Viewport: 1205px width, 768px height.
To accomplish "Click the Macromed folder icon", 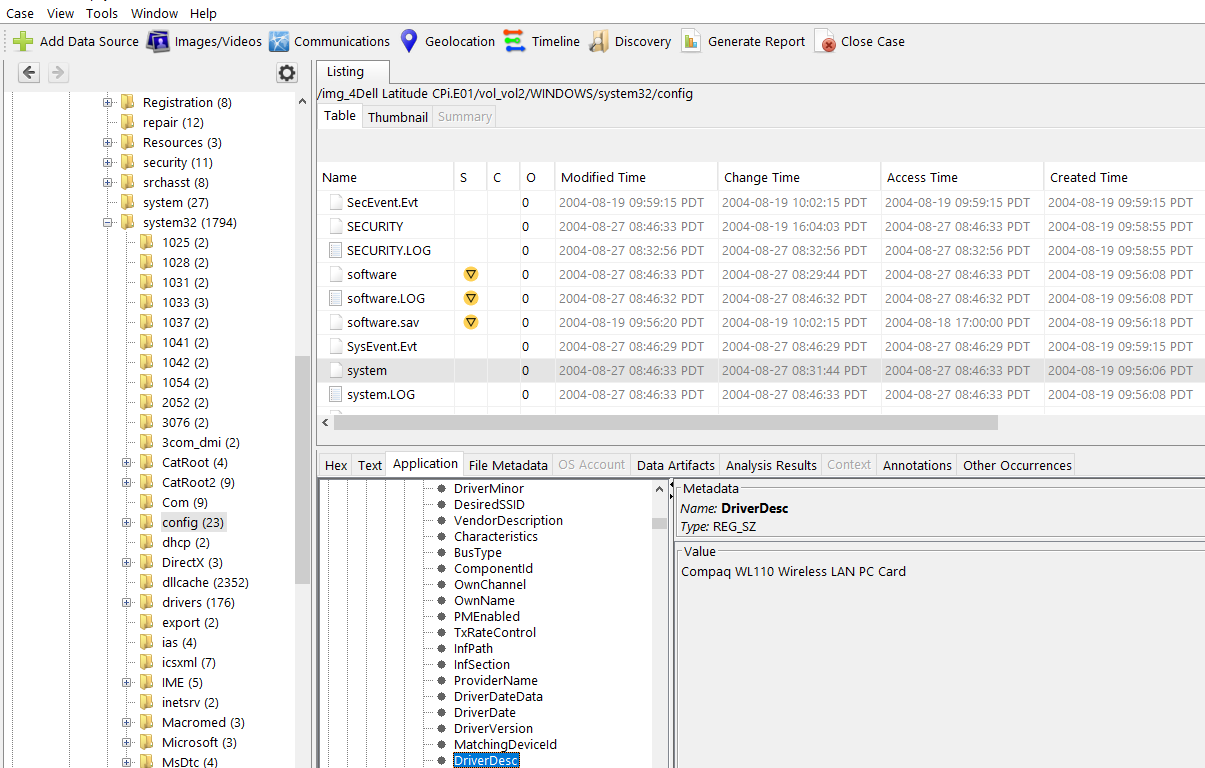I will pyautogui.click(x=147, y=722).
